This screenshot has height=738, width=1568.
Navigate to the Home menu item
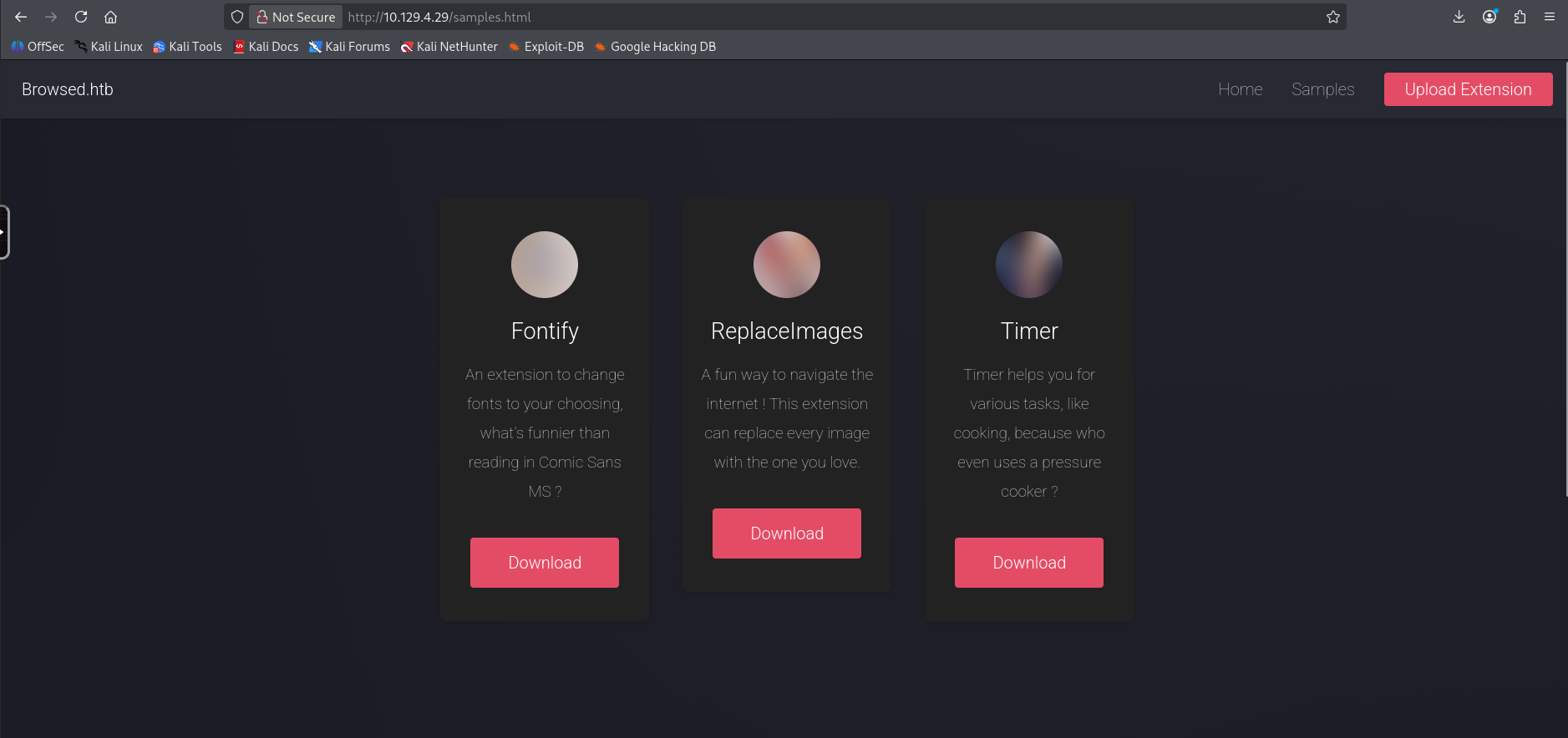(1240, 89)
